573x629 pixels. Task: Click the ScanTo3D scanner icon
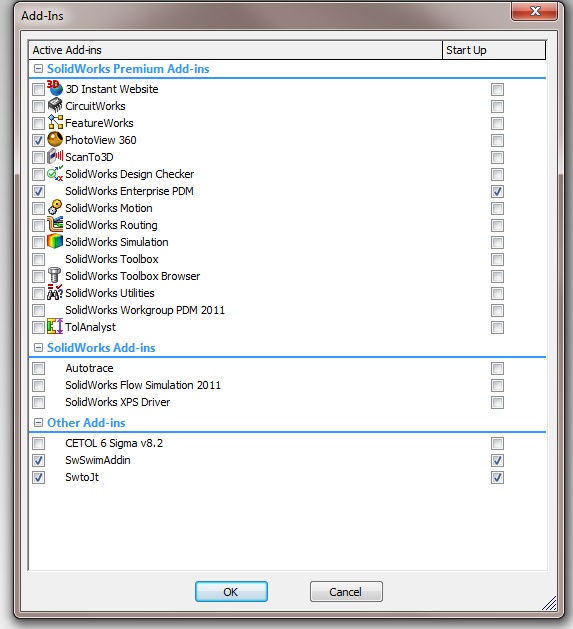(55, 156)
